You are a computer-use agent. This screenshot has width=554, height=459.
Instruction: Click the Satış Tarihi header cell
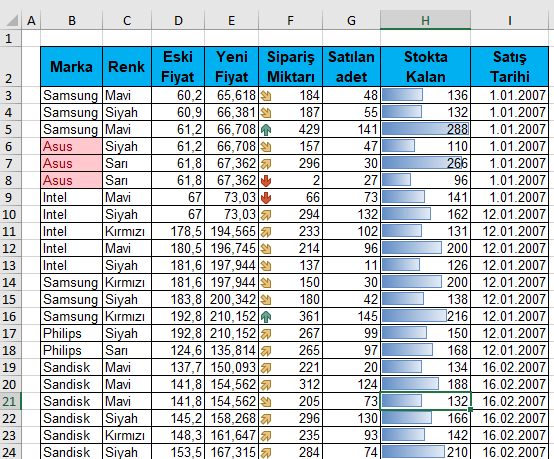(509, 66)
